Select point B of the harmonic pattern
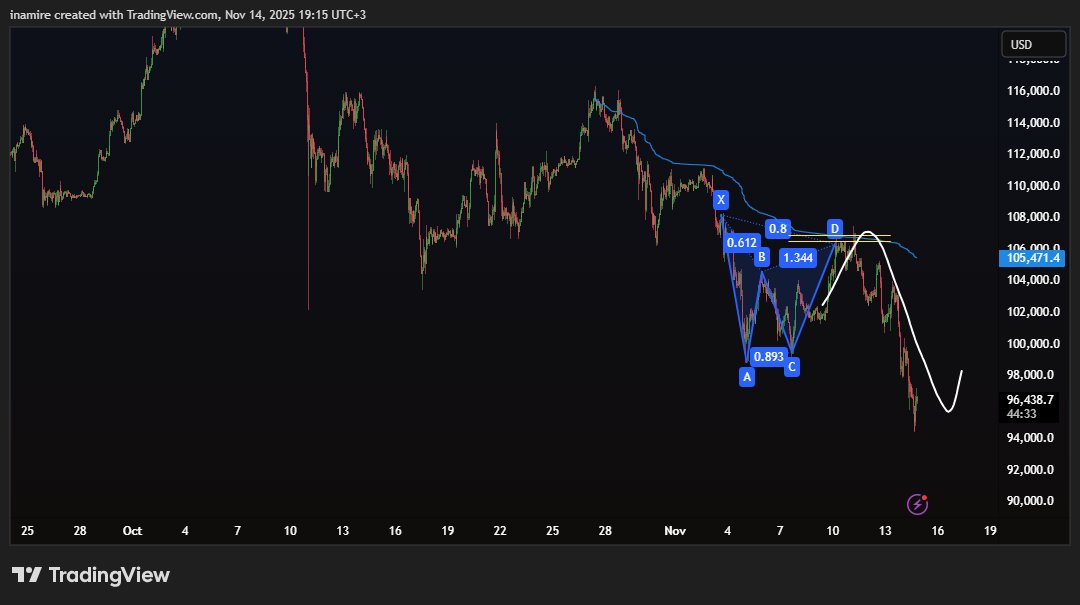Screen dimensions: 1080x605 tap(761, 257)
